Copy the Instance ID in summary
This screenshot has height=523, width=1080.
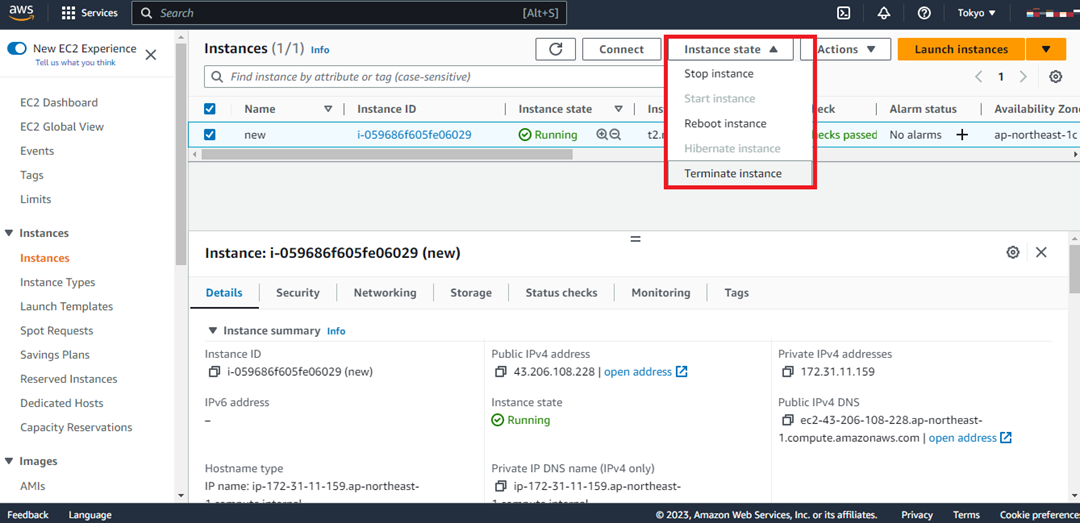[214, 372]
